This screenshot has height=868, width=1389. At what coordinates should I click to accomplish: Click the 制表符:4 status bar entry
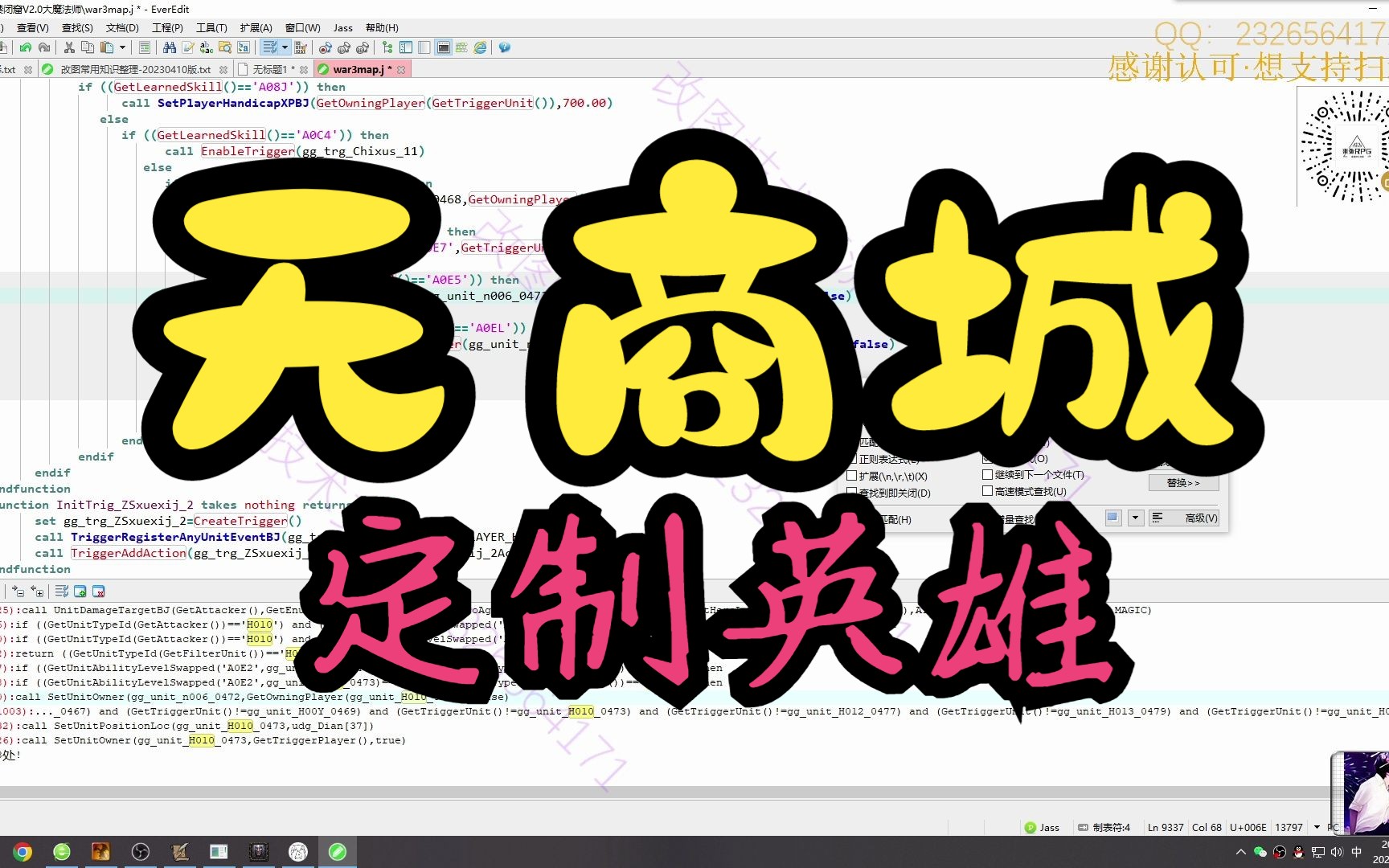point(1104,827)
